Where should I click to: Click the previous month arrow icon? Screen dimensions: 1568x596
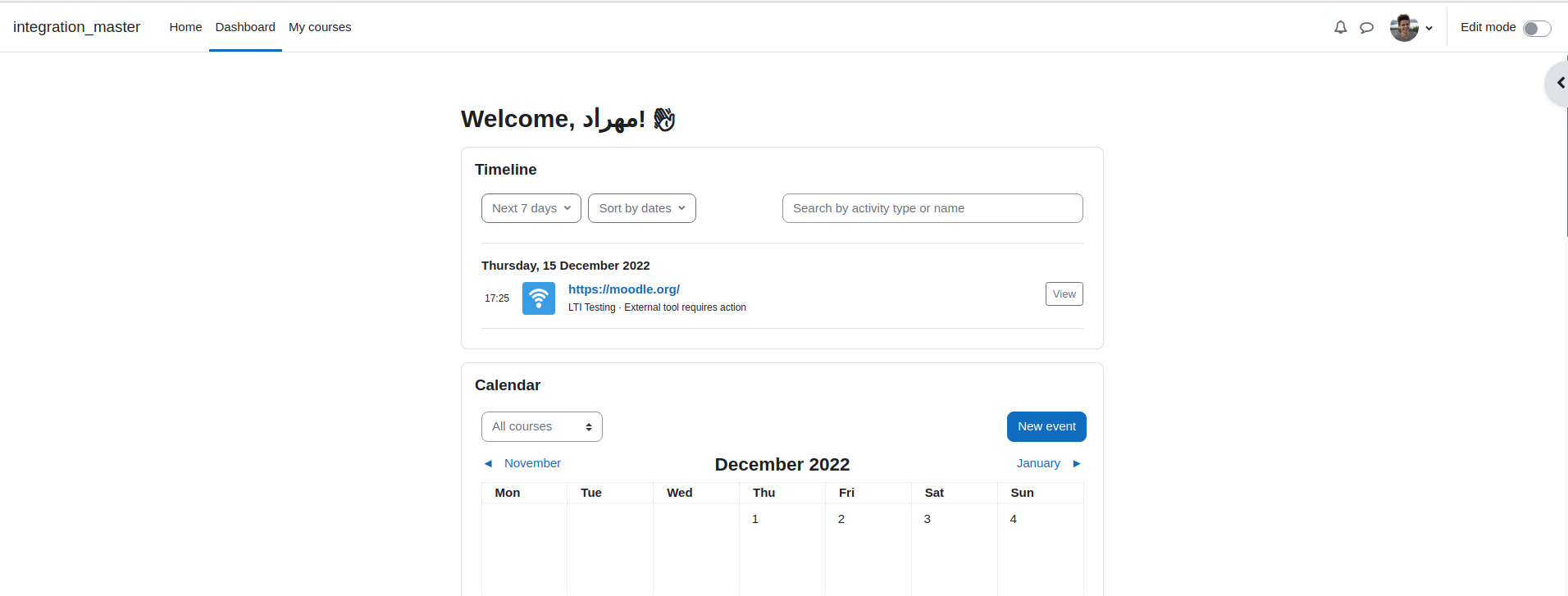point(488,463)
